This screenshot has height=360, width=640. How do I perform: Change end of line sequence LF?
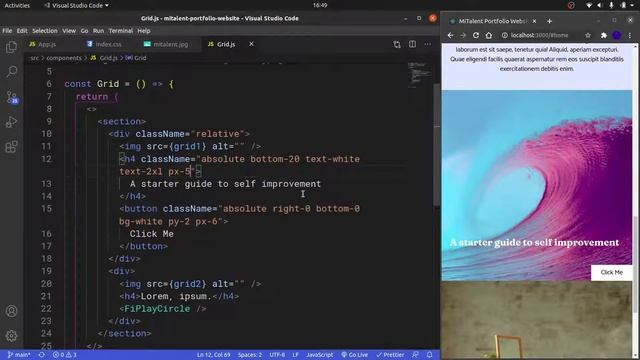pyautogui.click(x=296, y=355)
